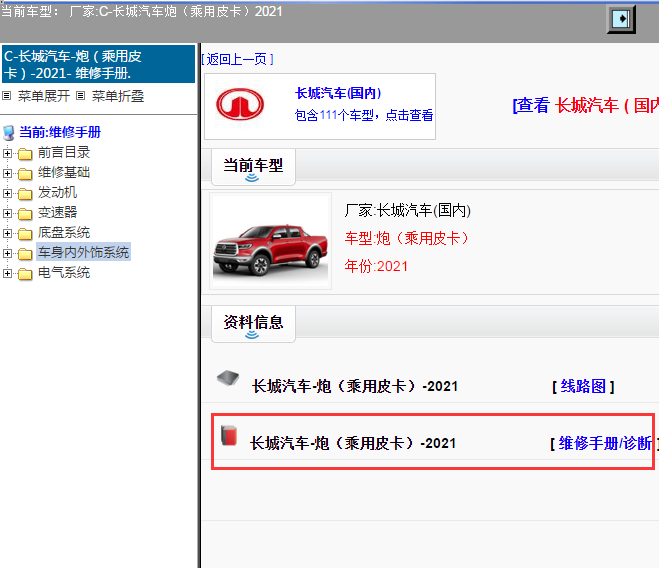The width and height of the screenshot is (659, 568).
Task: Expand the 变速器 tree node
Action: [x=7, y=214]
